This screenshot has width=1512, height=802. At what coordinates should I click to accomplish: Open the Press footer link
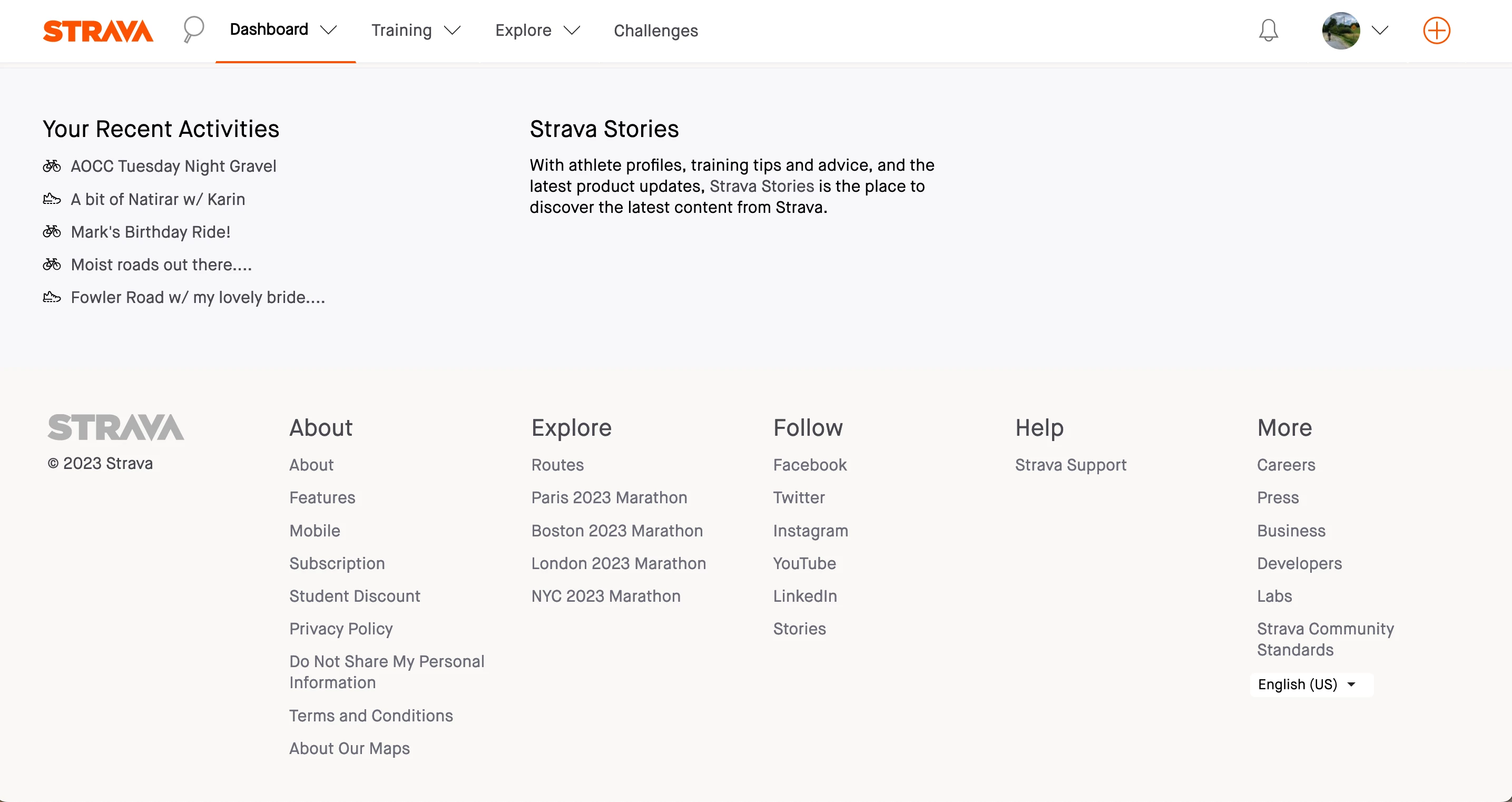(1278, 498)
